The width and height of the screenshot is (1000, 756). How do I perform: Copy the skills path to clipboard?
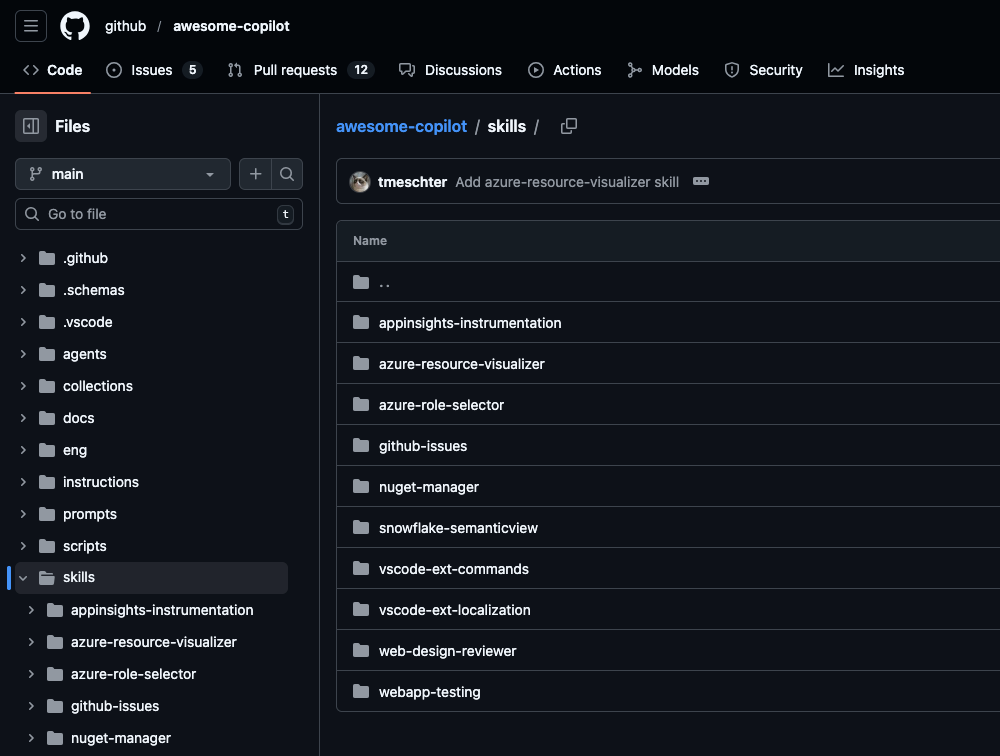point(568,126)
